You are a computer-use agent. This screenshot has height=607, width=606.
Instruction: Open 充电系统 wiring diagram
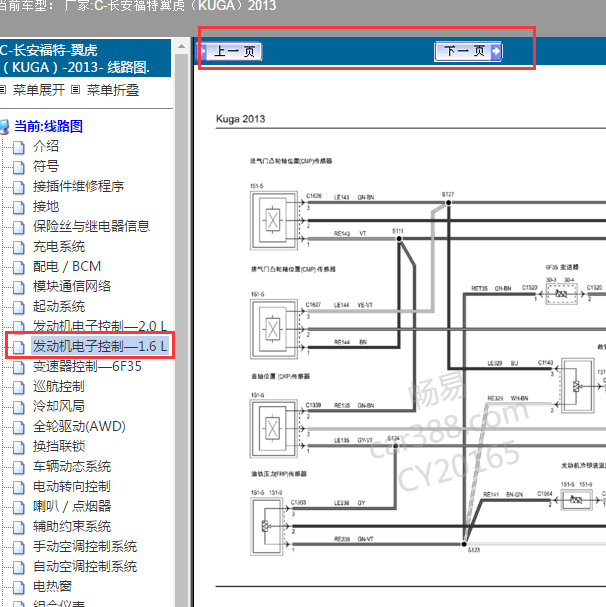coord(59,247)
